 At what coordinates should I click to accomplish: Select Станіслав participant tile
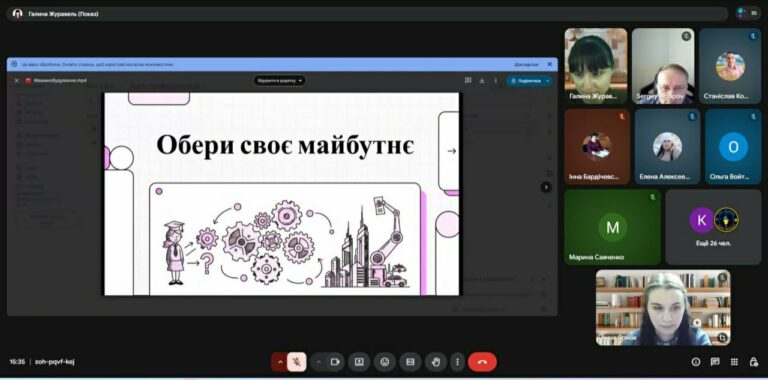pos(730,66)
